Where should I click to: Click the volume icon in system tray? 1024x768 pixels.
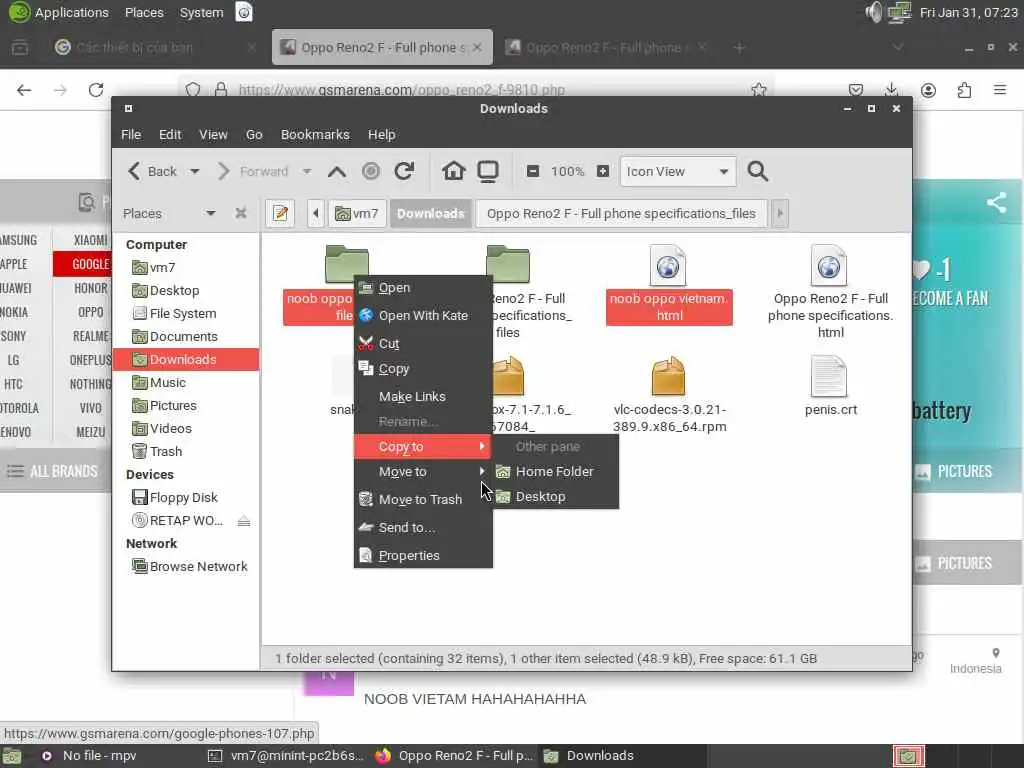tap(873, 12)
